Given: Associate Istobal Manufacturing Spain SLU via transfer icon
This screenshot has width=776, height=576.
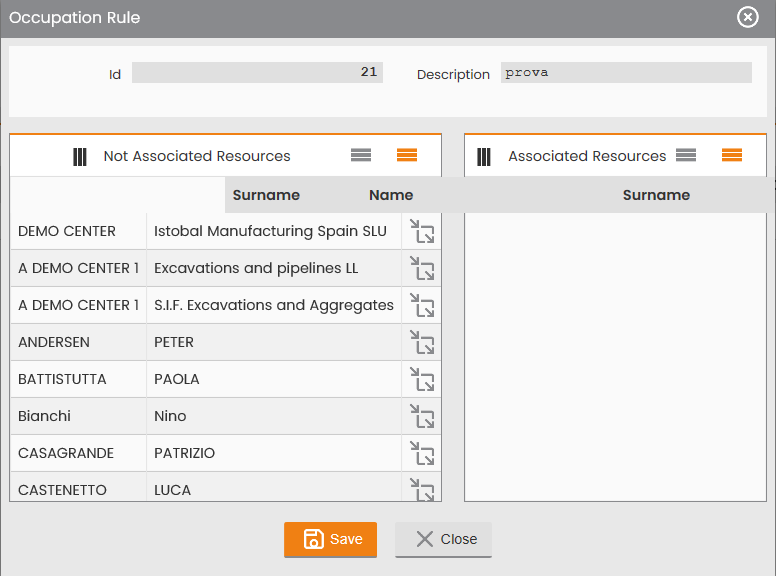Looking at the screenshot, I should click(x=422, y=231).
